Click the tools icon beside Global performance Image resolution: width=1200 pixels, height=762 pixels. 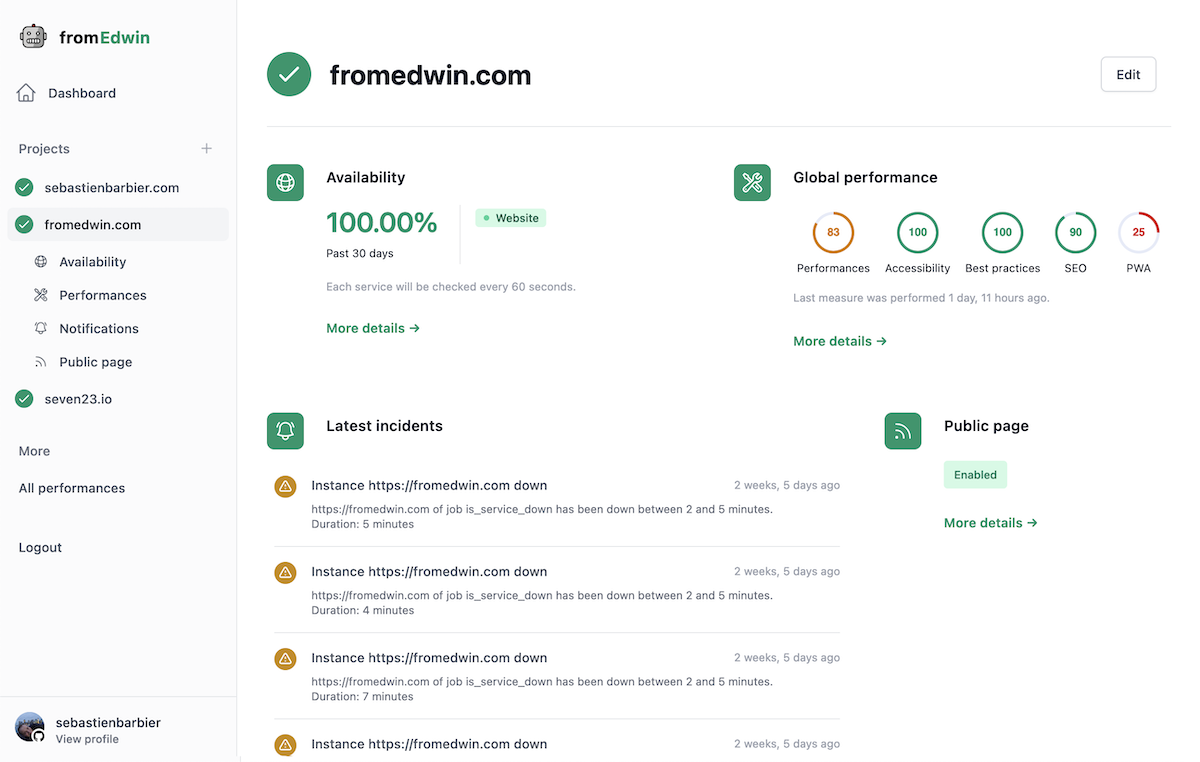[752, 183]
